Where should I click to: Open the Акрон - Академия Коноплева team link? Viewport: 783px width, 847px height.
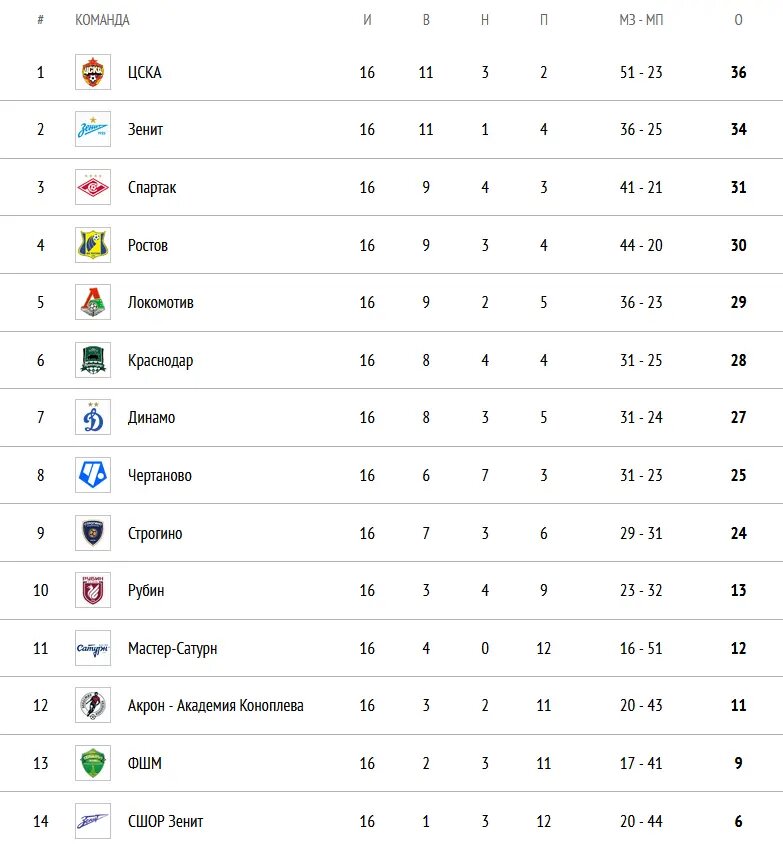pyautogui.click(x=215, y=705)
